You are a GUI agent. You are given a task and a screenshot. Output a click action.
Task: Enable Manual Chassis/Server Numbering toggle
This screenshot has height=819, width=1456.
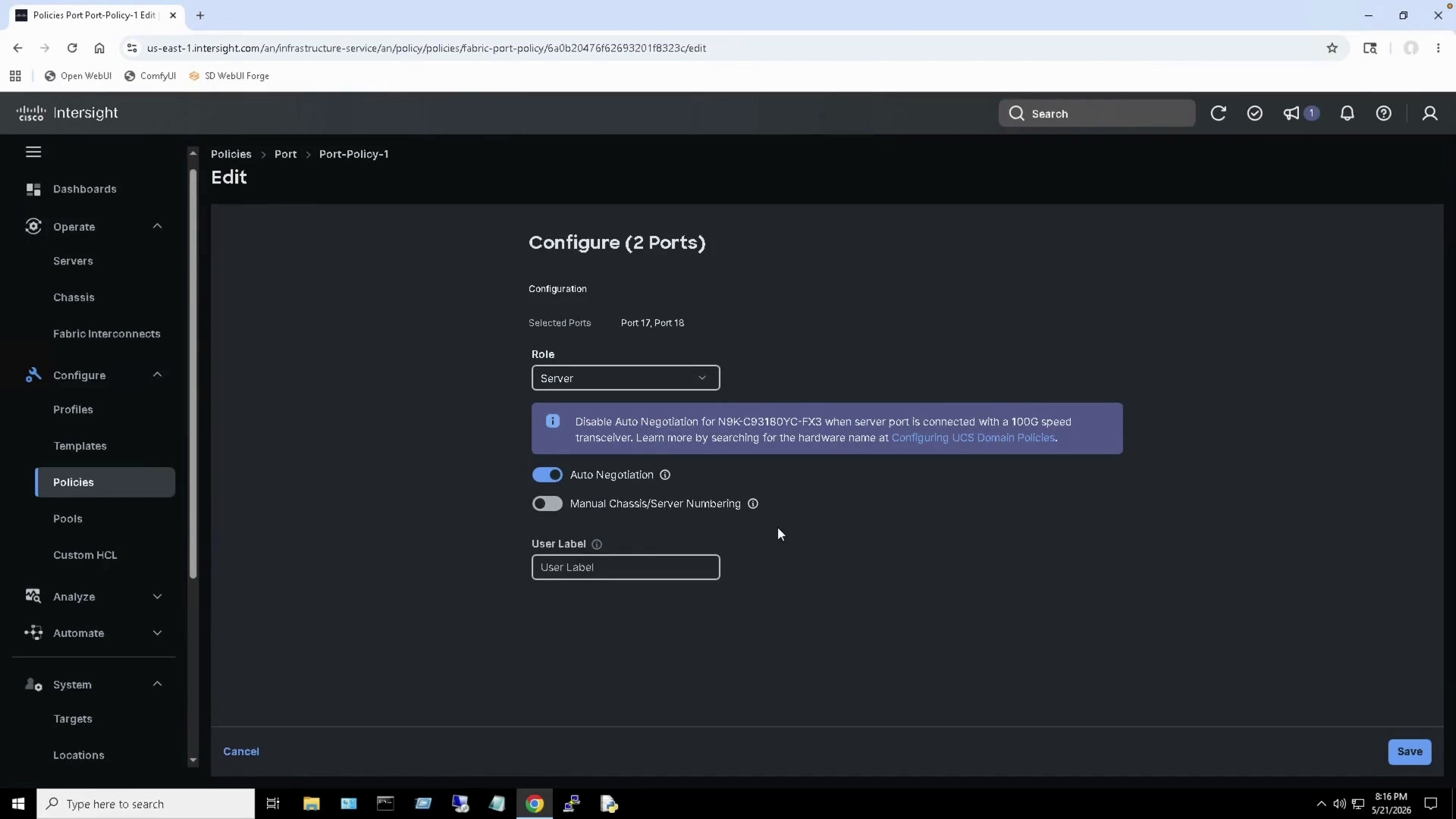[x=547, y=504]
